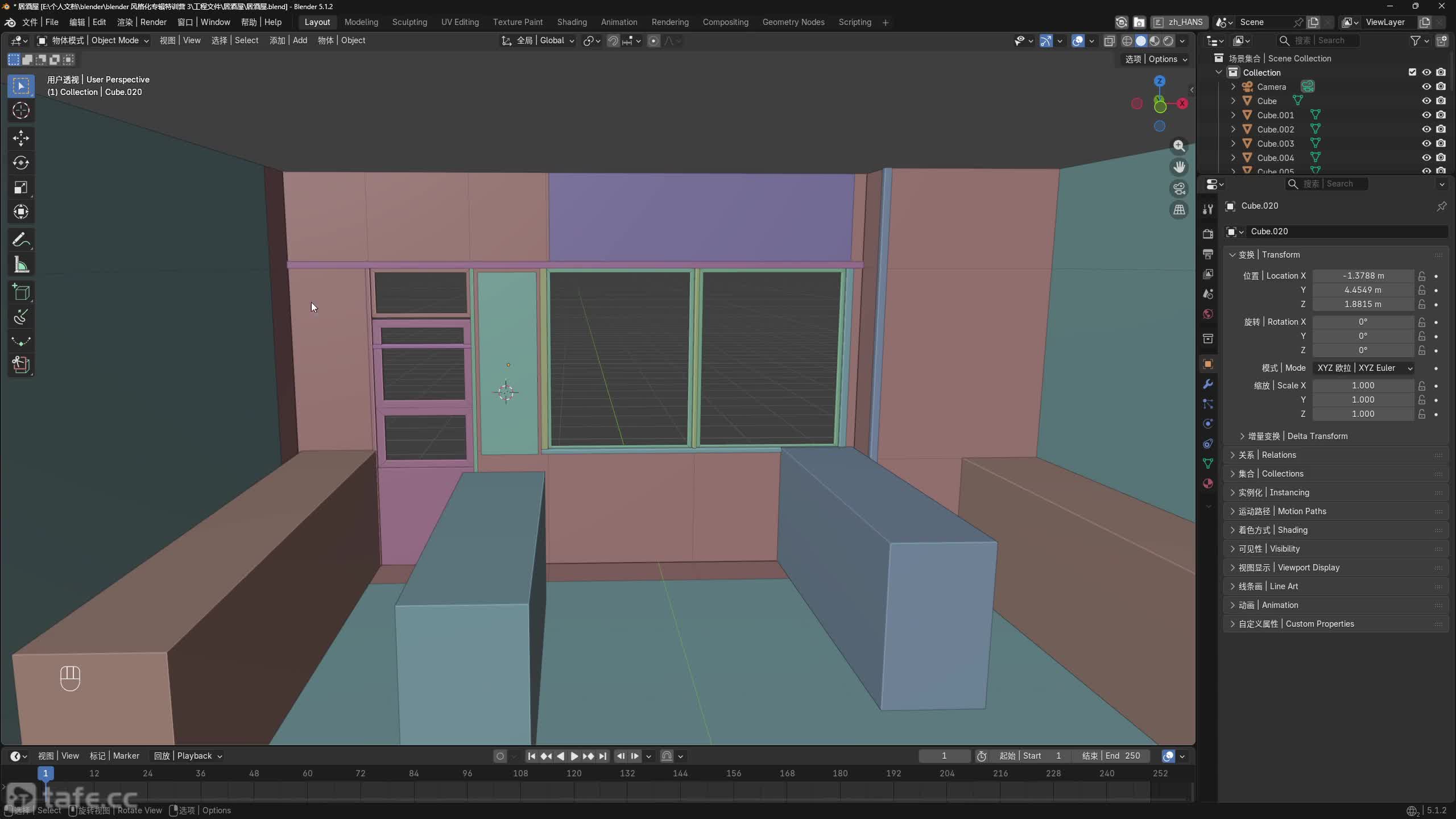
Task: Activate the Scale tool
Action: tap(21, 188)
